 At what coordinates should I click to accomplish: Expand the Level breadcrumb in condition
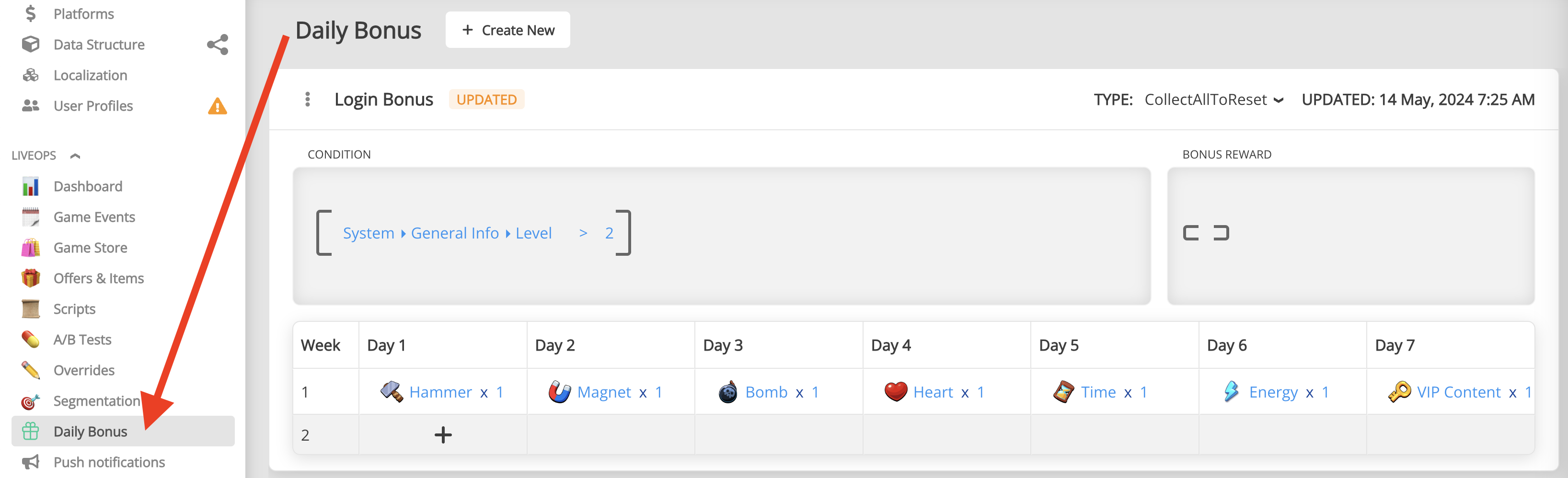pos(532,233)
